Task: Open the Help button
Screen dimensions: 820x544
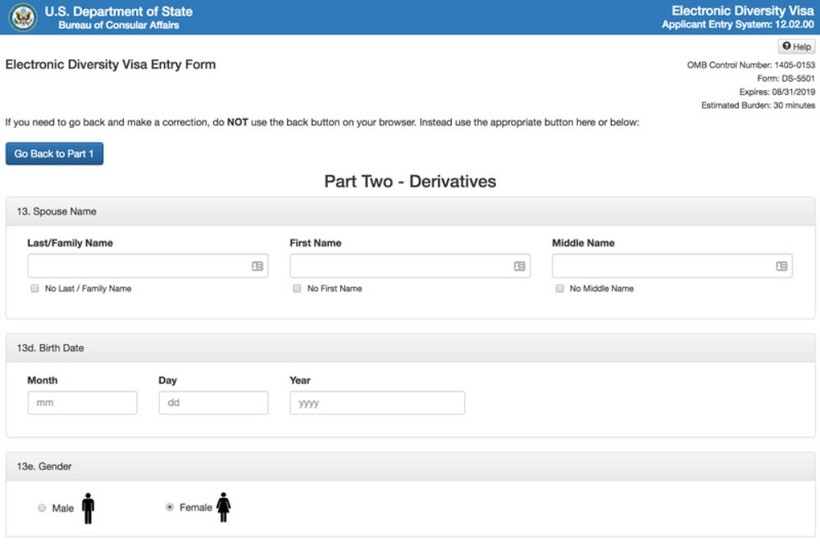Action: tap(797, 47)
